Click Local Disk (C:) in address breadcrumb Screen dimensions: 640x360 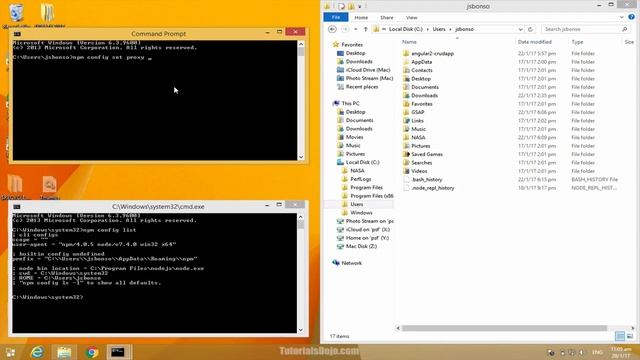[x=406, y=29]
